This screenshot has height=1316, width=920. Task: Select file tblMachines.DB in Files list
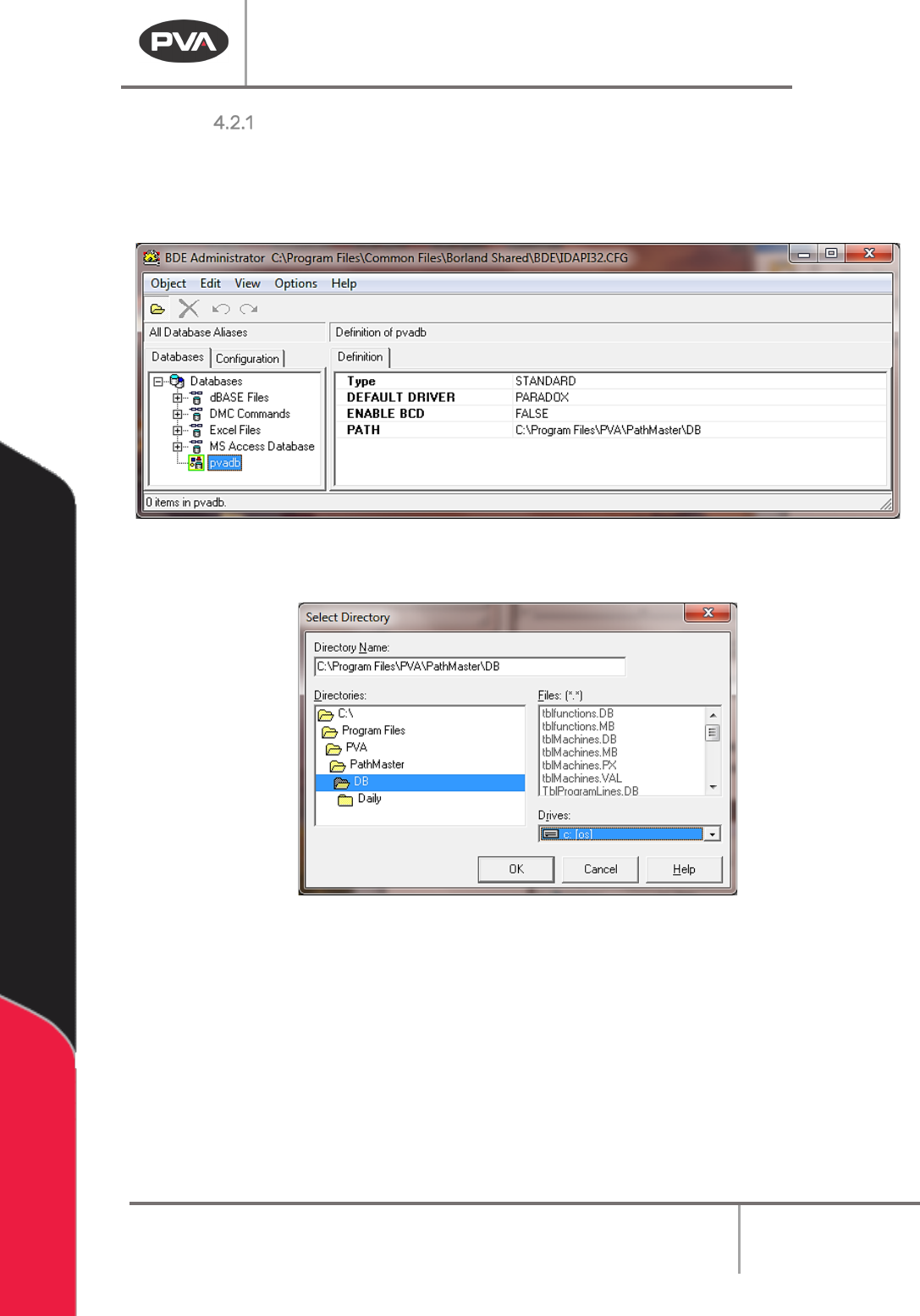(579, 740)
